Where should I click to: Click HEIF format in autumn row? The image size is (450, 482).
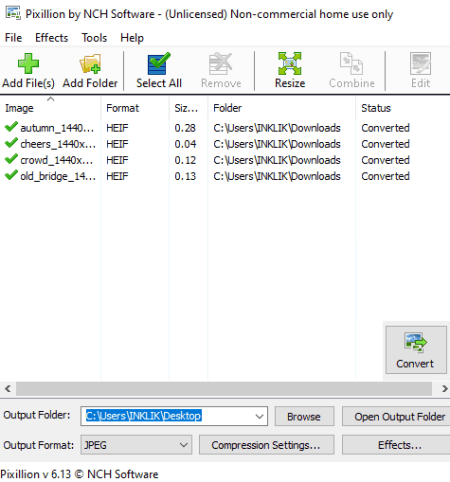tap(117, 128)
